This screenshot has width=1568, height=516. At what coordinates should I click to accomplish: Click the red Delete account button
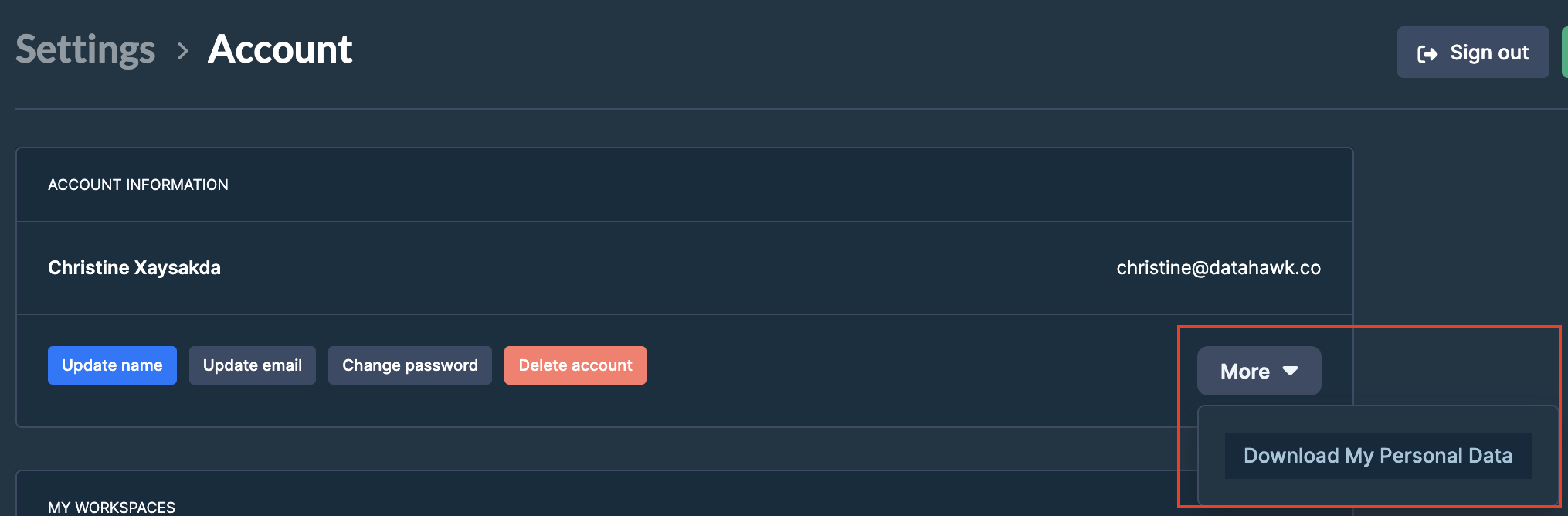(575, 365)
